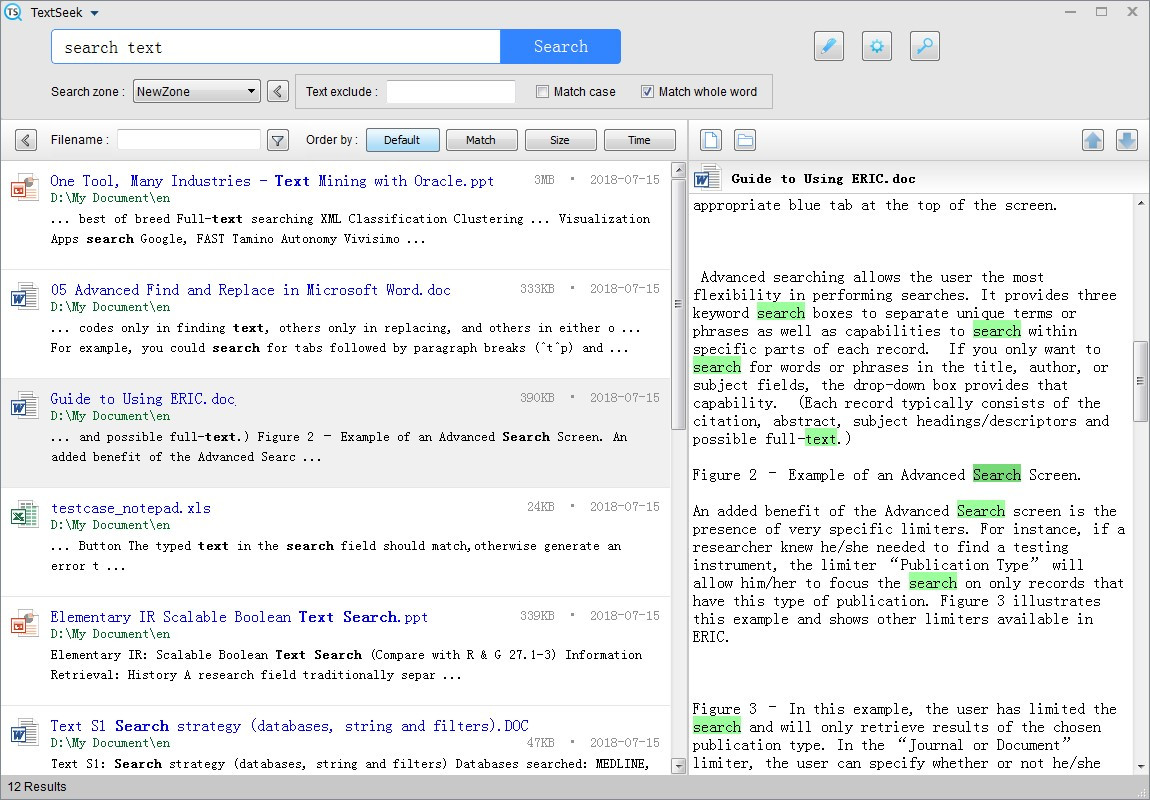Click the 333KB size of the Microsoft Word.doc result
1150x800 pixels.
(x=537, y=289)
